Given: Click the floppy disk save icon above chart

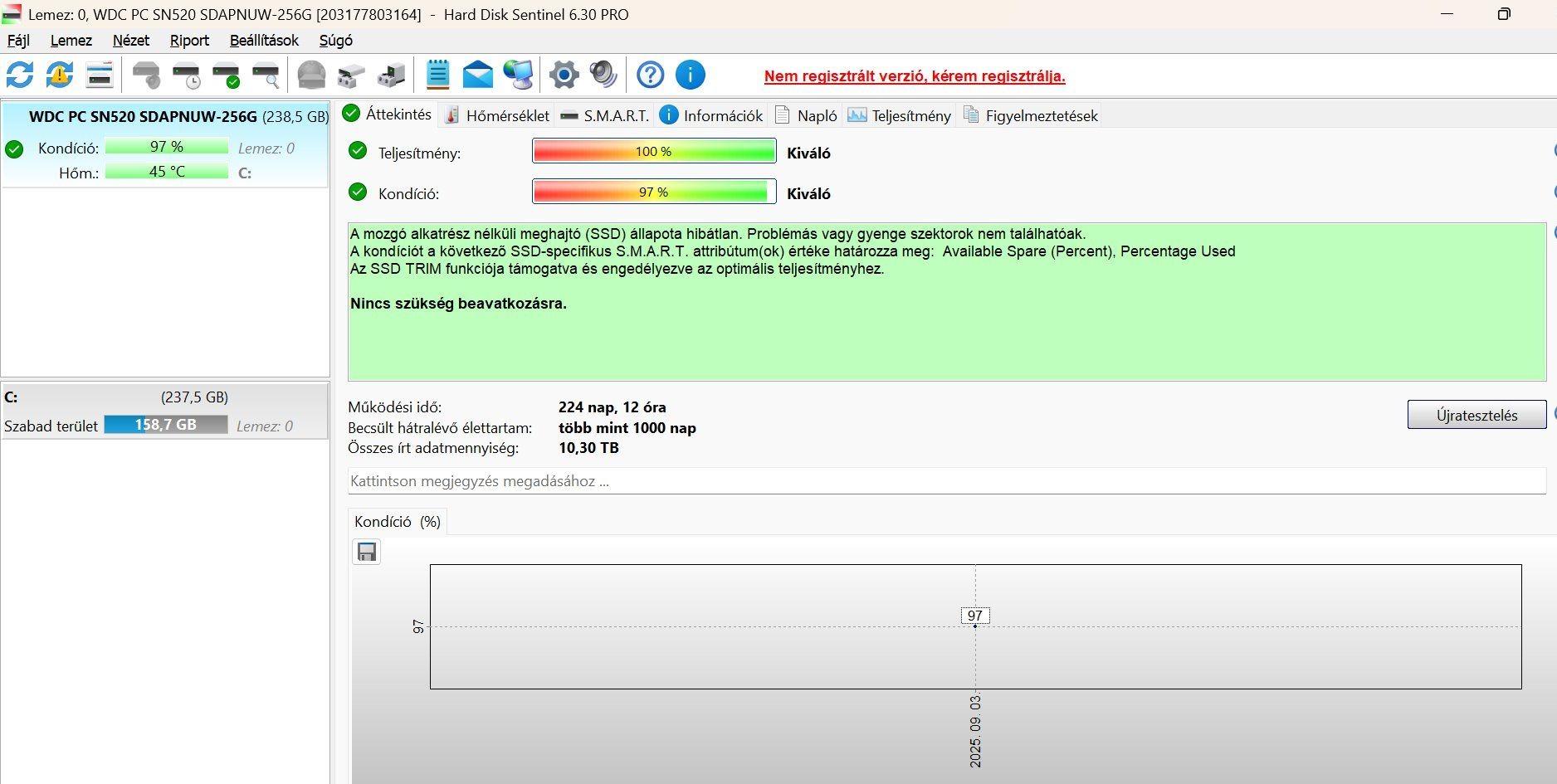Looking at the screenshot, I should click(367, 552).
